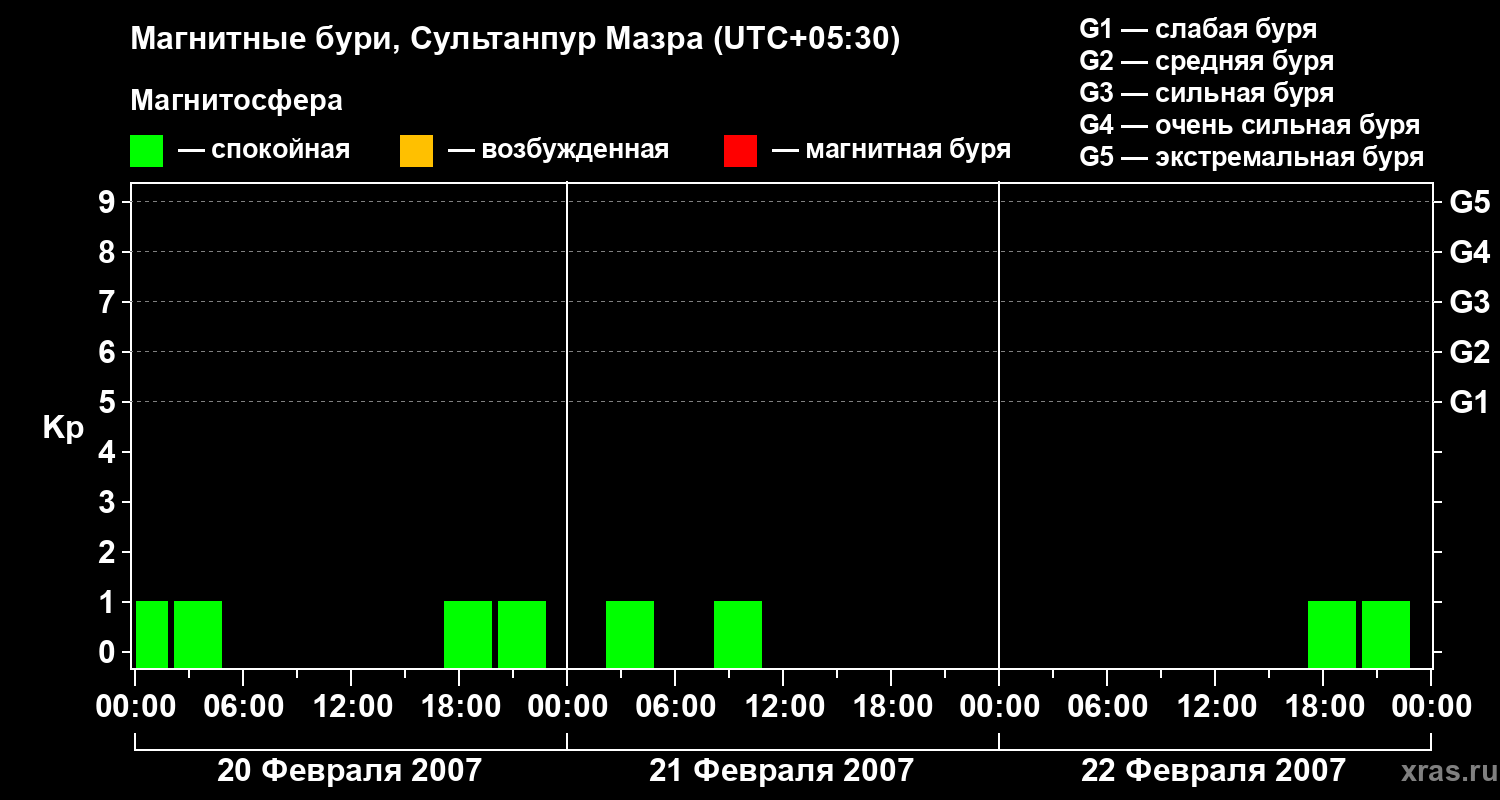Select the chart title 'Магнитные бури, Сультанпур Мазра (UTC+05:30)'
Image resolution: width=1500 pixels, height=800 pixels.
(x=516, y=39)
